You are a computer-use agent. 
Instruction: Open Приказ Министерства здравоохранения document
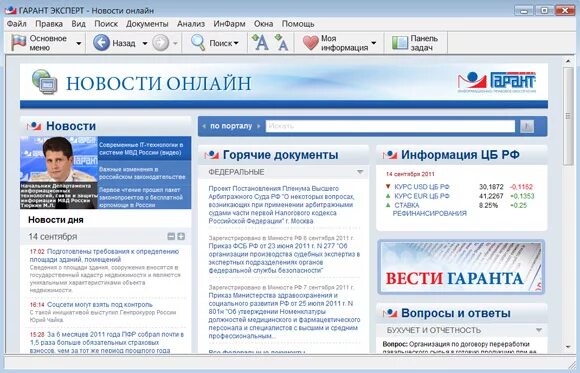pos(284,316)
